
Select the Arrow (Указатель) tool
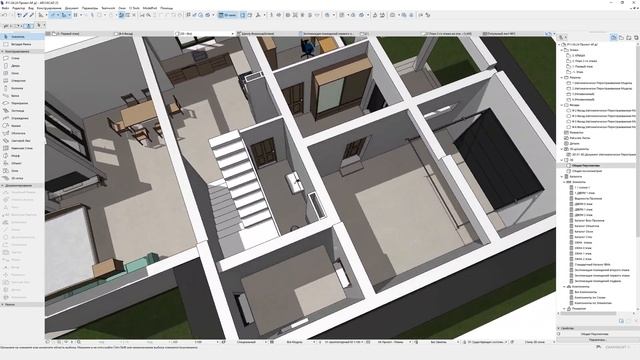[x=22, y=37]
